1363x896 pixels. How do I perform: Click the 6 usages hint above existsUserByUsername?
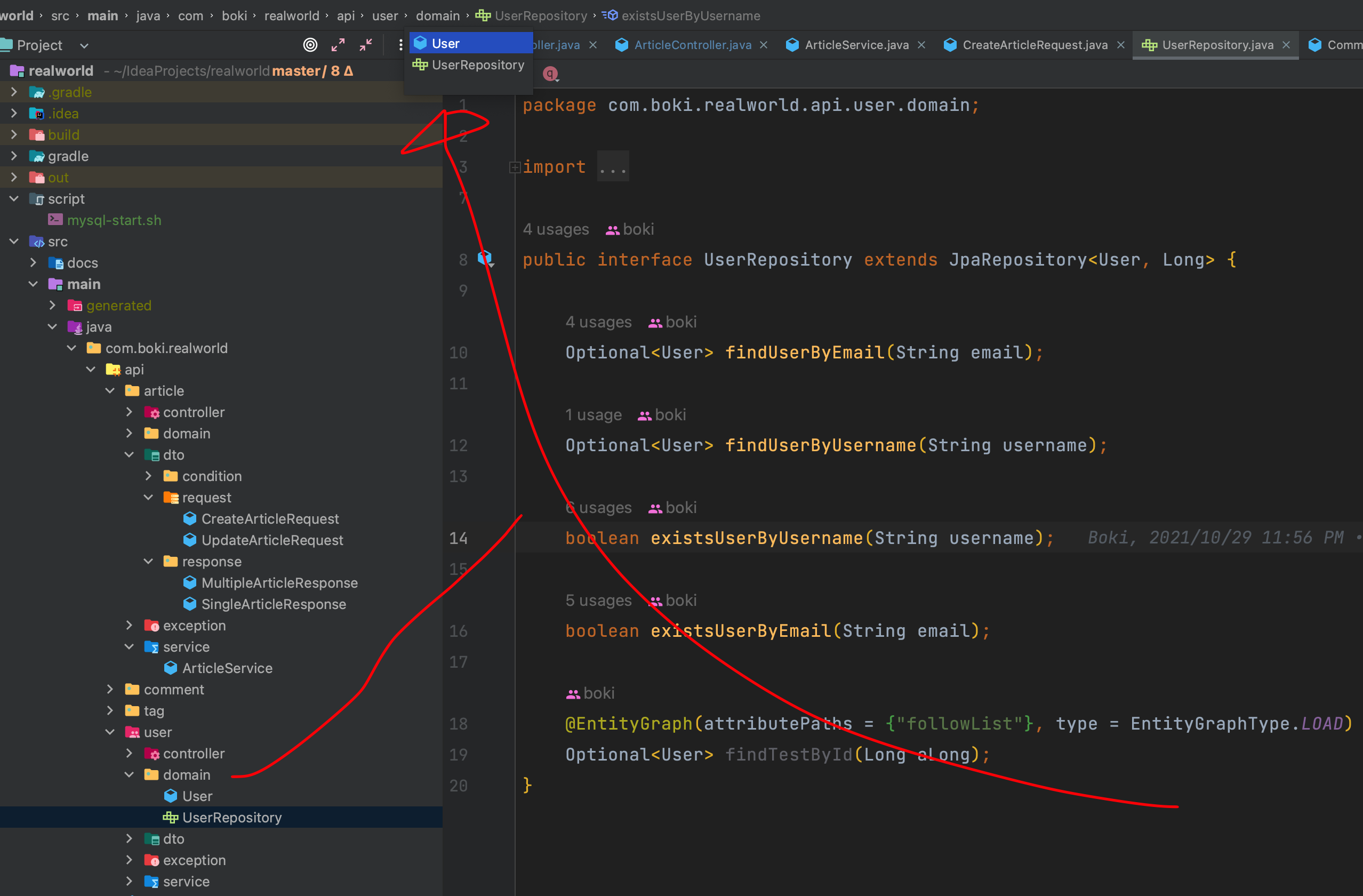pyautogui.click(x=598, y=508)
